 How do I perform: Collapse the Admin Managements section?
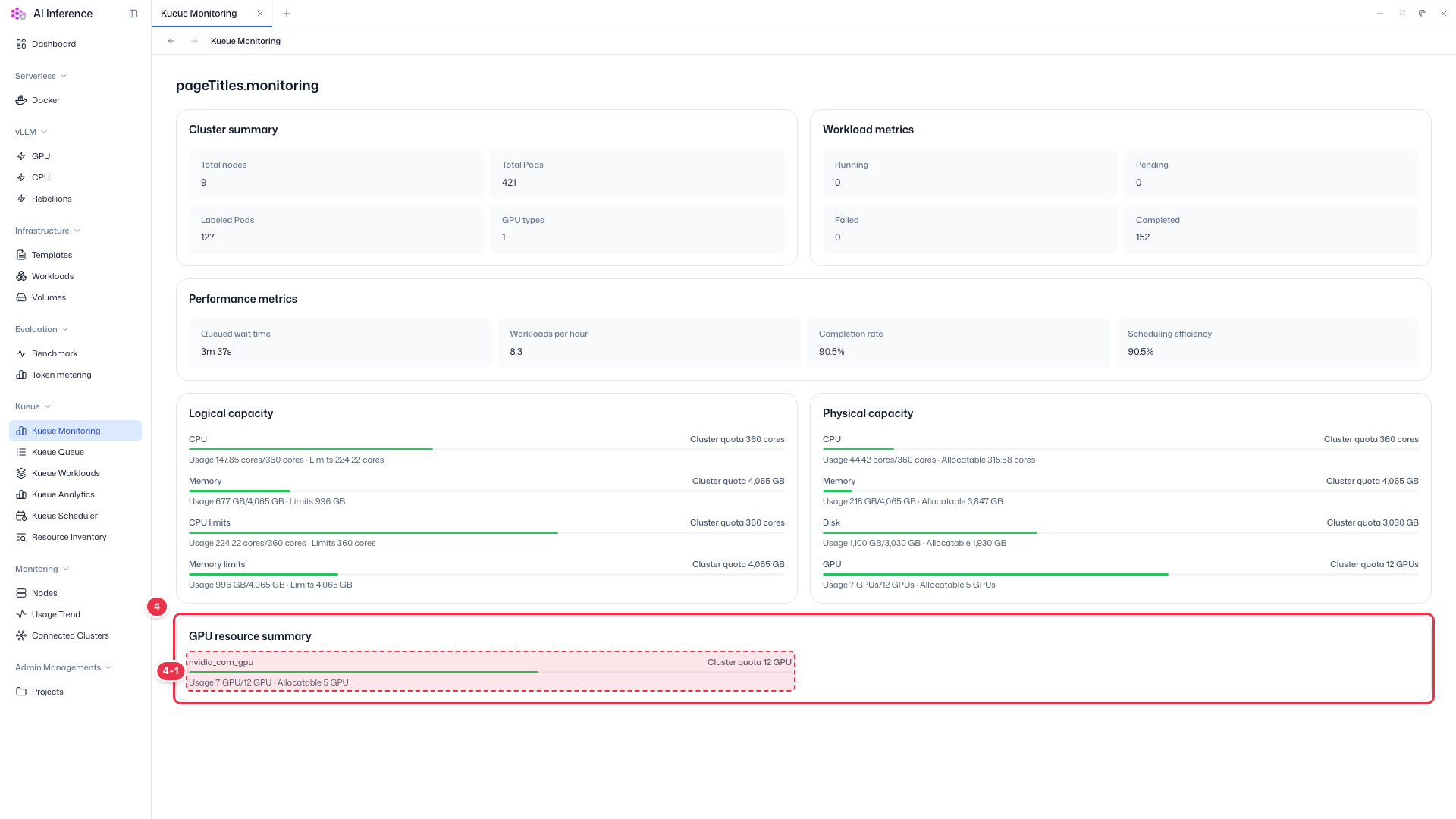click(x=64, y=667)
